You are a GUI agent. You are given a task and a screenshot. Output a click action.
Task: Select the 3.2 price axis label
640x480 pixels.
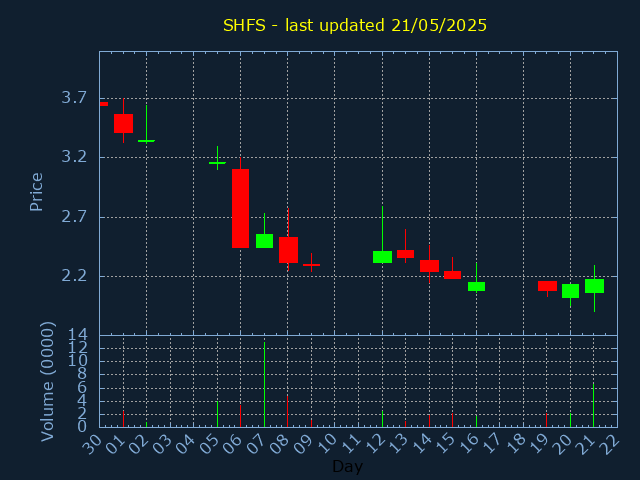[x=74, y=157]
